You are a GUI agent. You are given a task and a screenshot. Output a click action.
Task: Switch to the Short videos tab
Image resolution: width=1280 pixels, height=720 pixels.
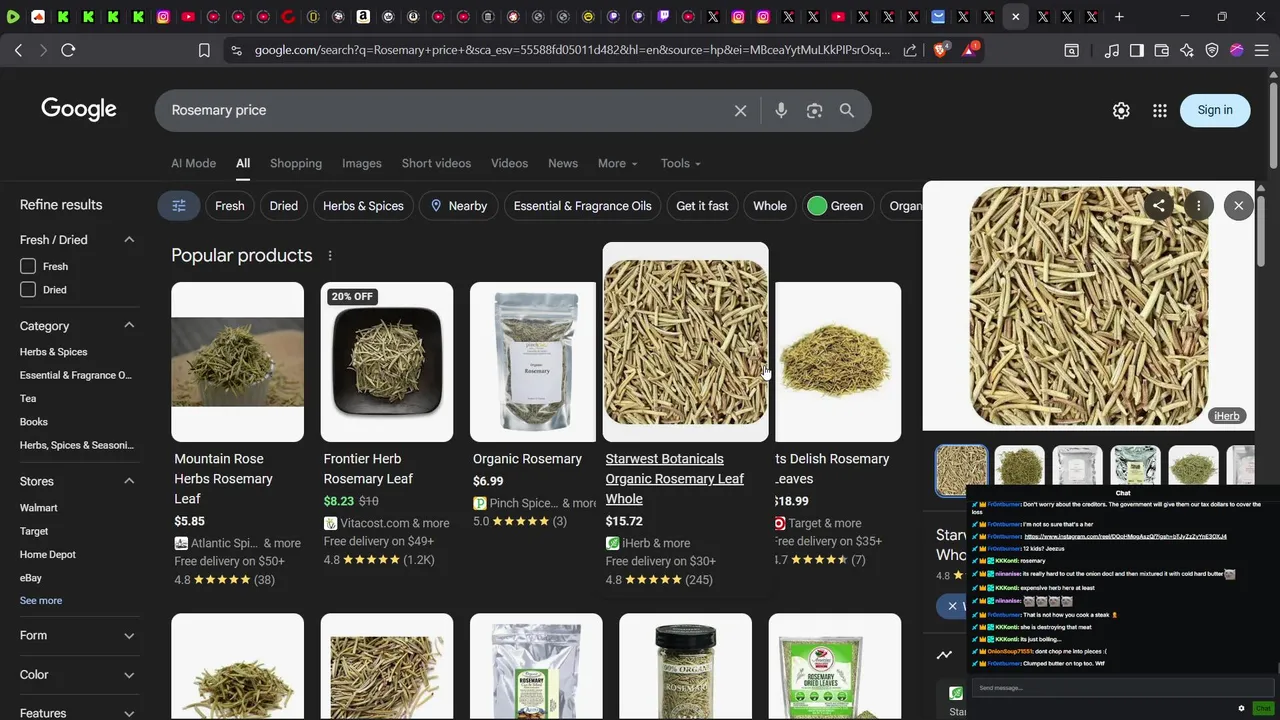coord(436,163)
